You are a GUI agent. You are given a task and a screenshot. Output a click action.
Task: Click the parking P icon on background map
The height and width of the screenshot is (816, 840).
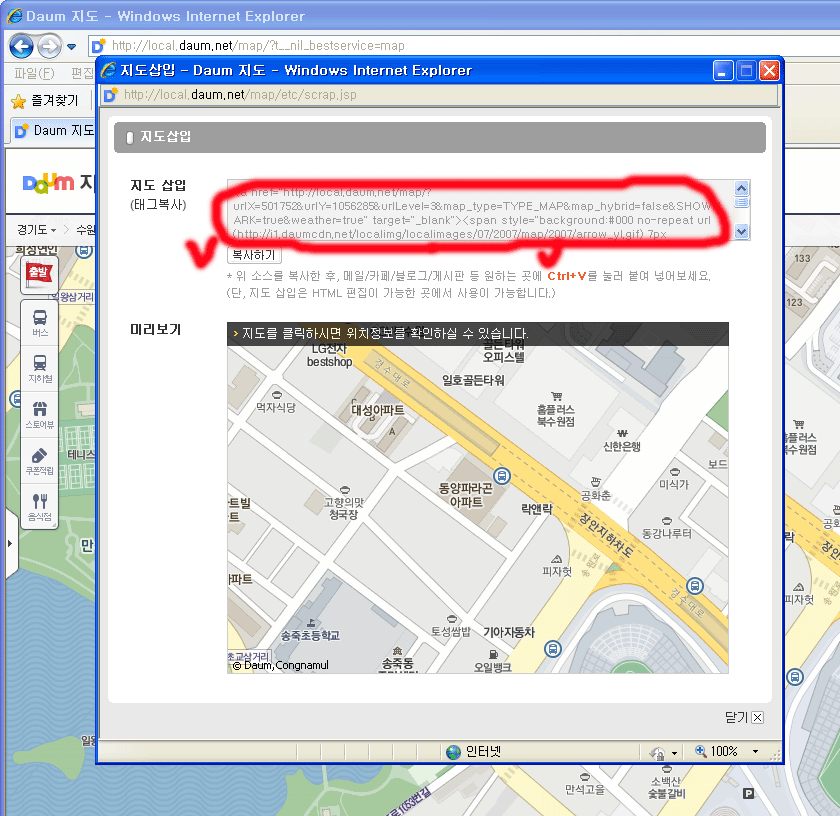point(749,793)
